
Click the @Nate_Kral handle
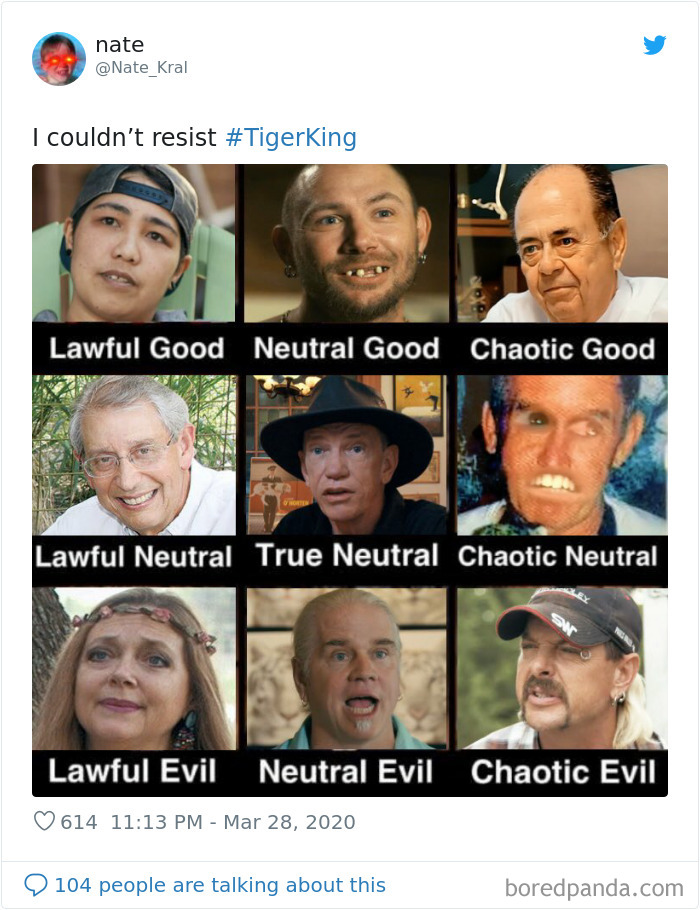click(128, 67)
